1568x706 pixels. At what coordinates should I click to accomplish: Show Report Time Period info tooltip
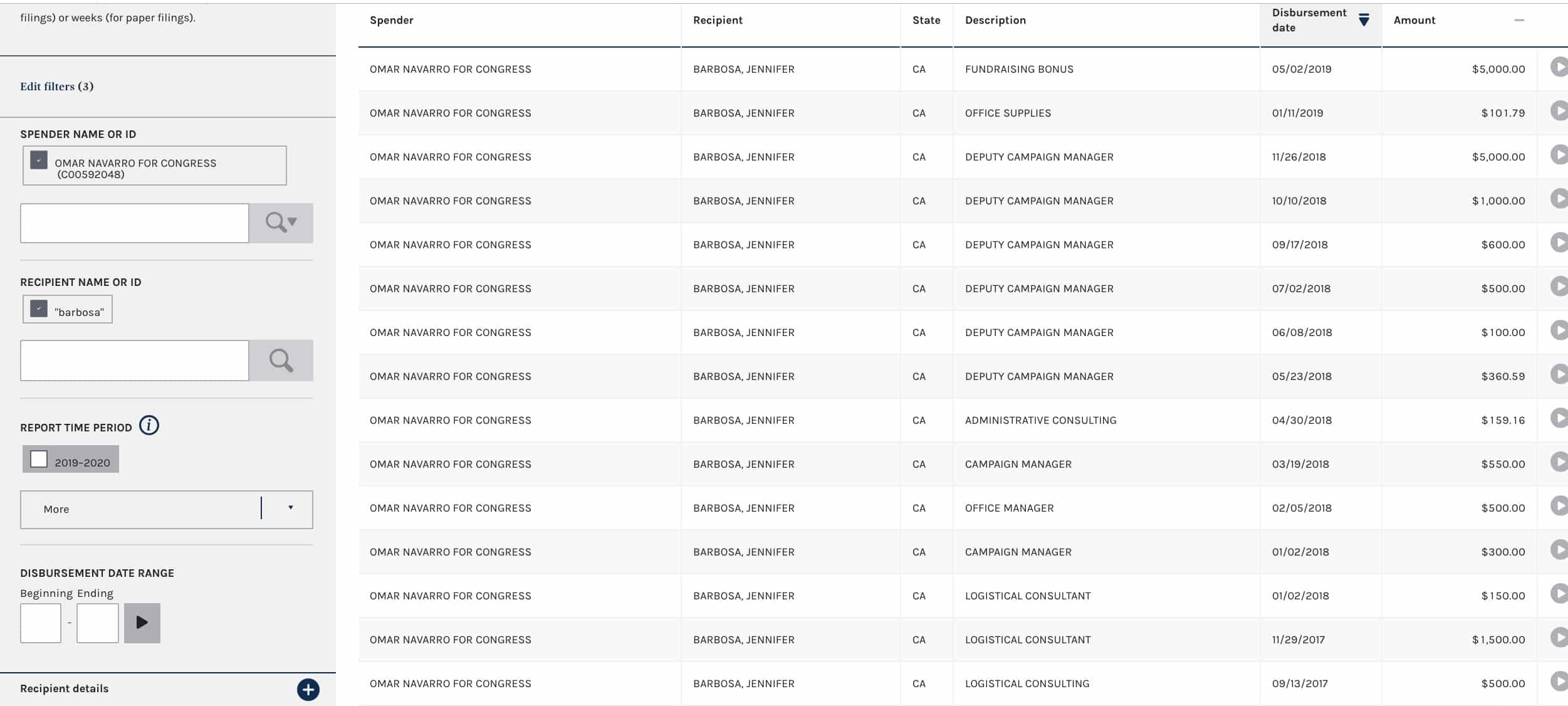coord(149,426)
